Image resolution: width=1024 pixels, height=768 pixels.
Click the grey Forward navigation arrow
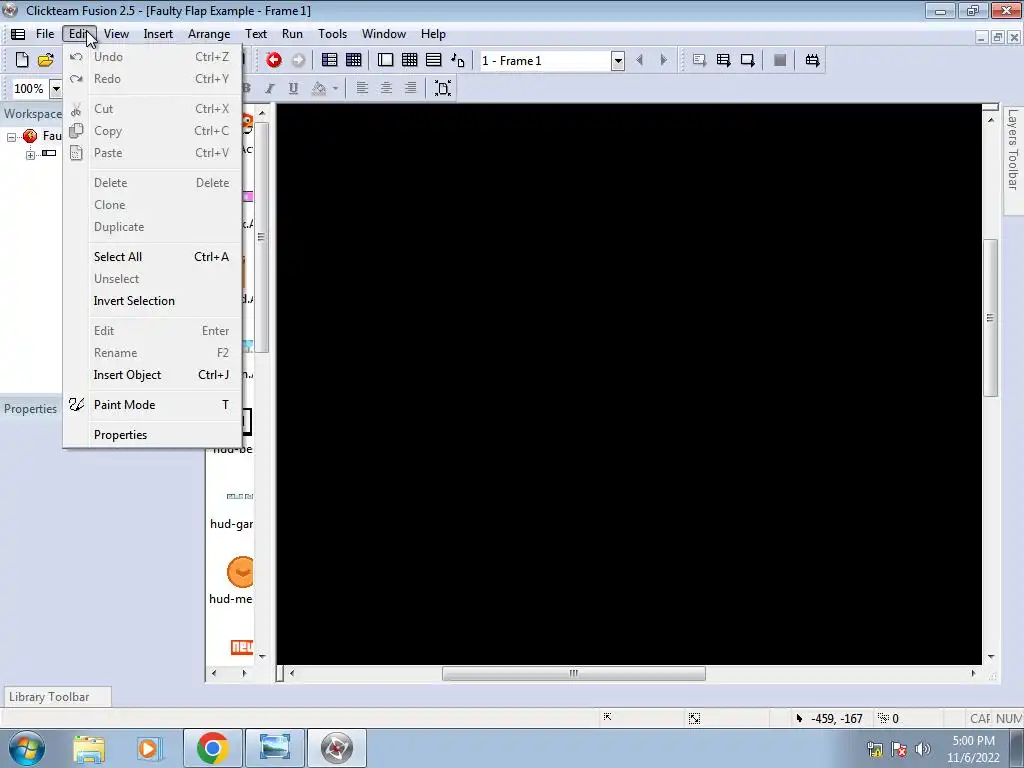pos(298,60)
